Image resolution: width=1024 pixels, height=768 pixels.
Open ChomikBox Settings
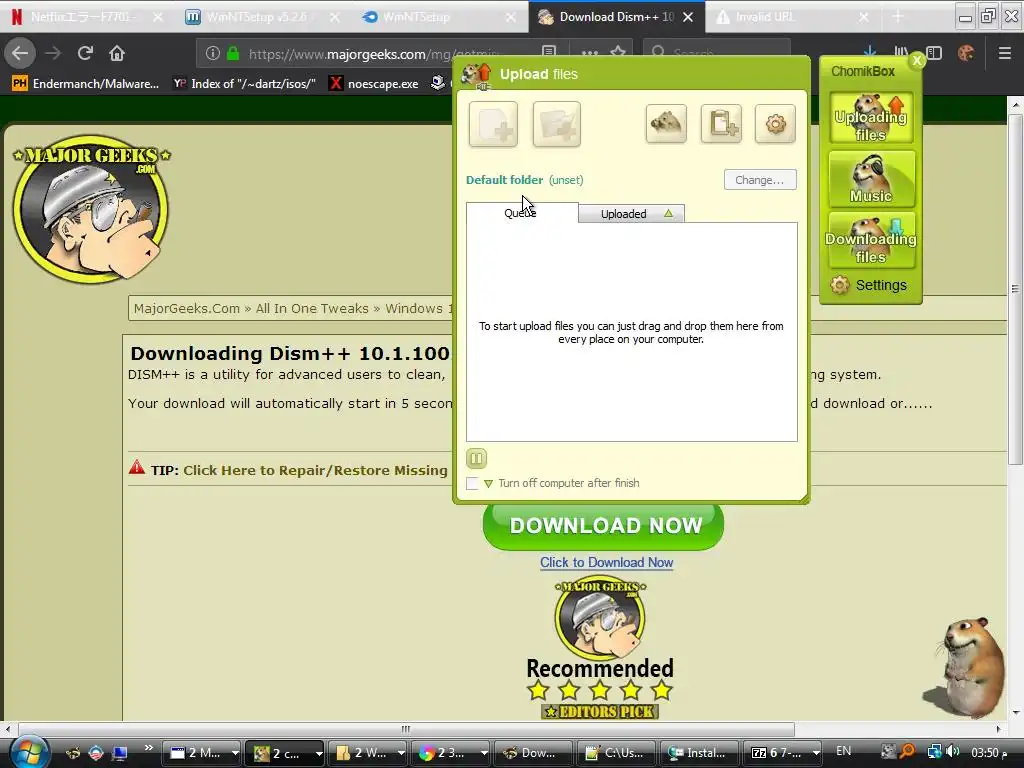click(869, 285)
